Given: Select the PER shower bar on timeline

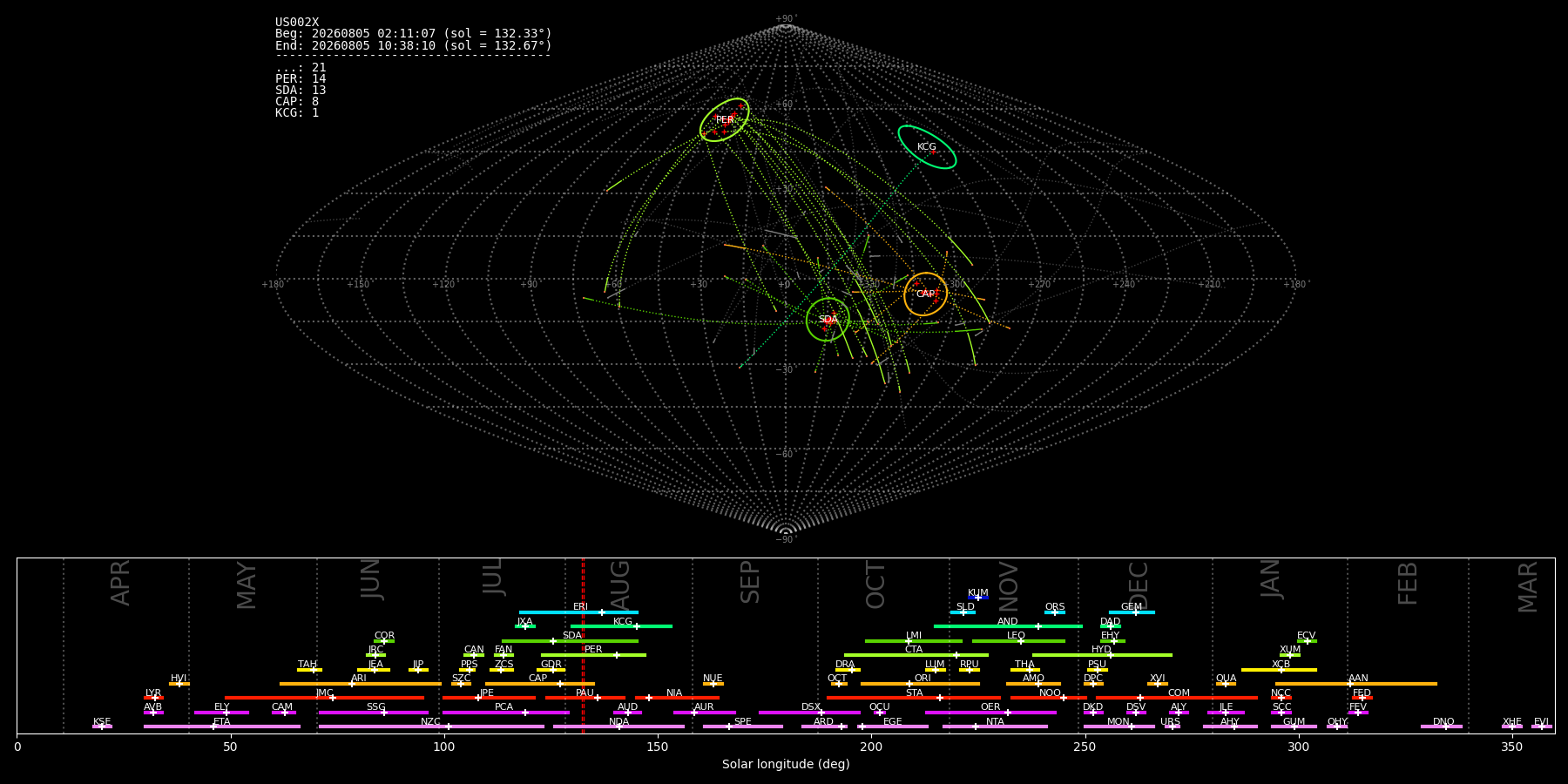Looking at the screenshot, I should pos(593,655).
